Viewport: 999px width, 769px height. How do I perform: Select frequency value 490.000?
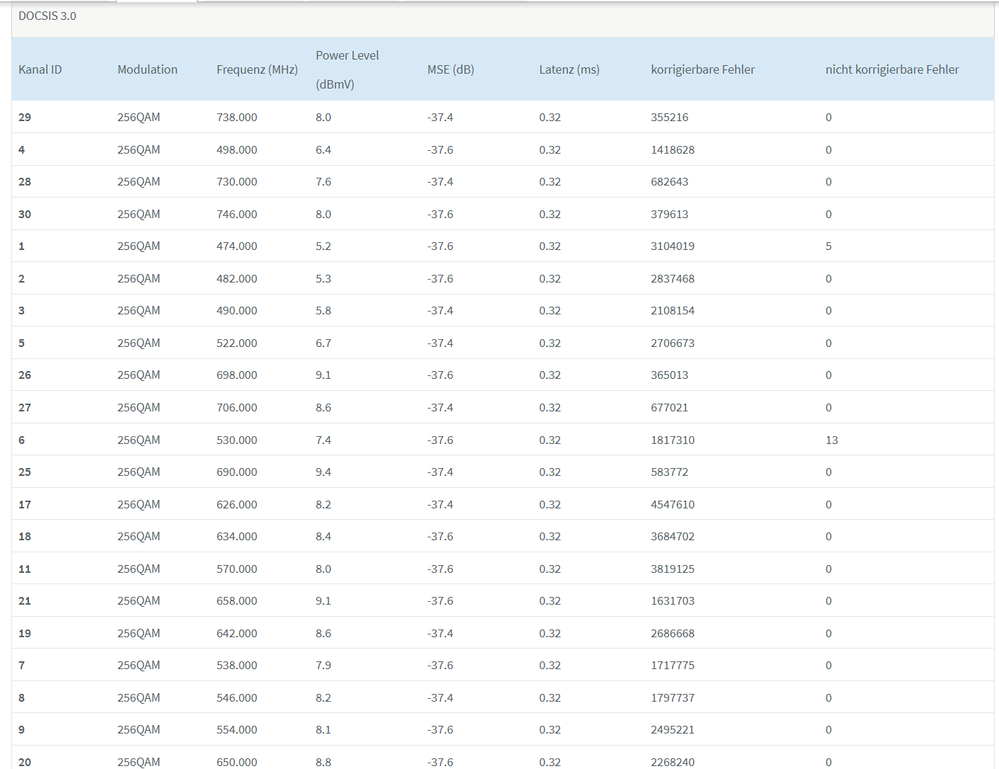point(236,310)
